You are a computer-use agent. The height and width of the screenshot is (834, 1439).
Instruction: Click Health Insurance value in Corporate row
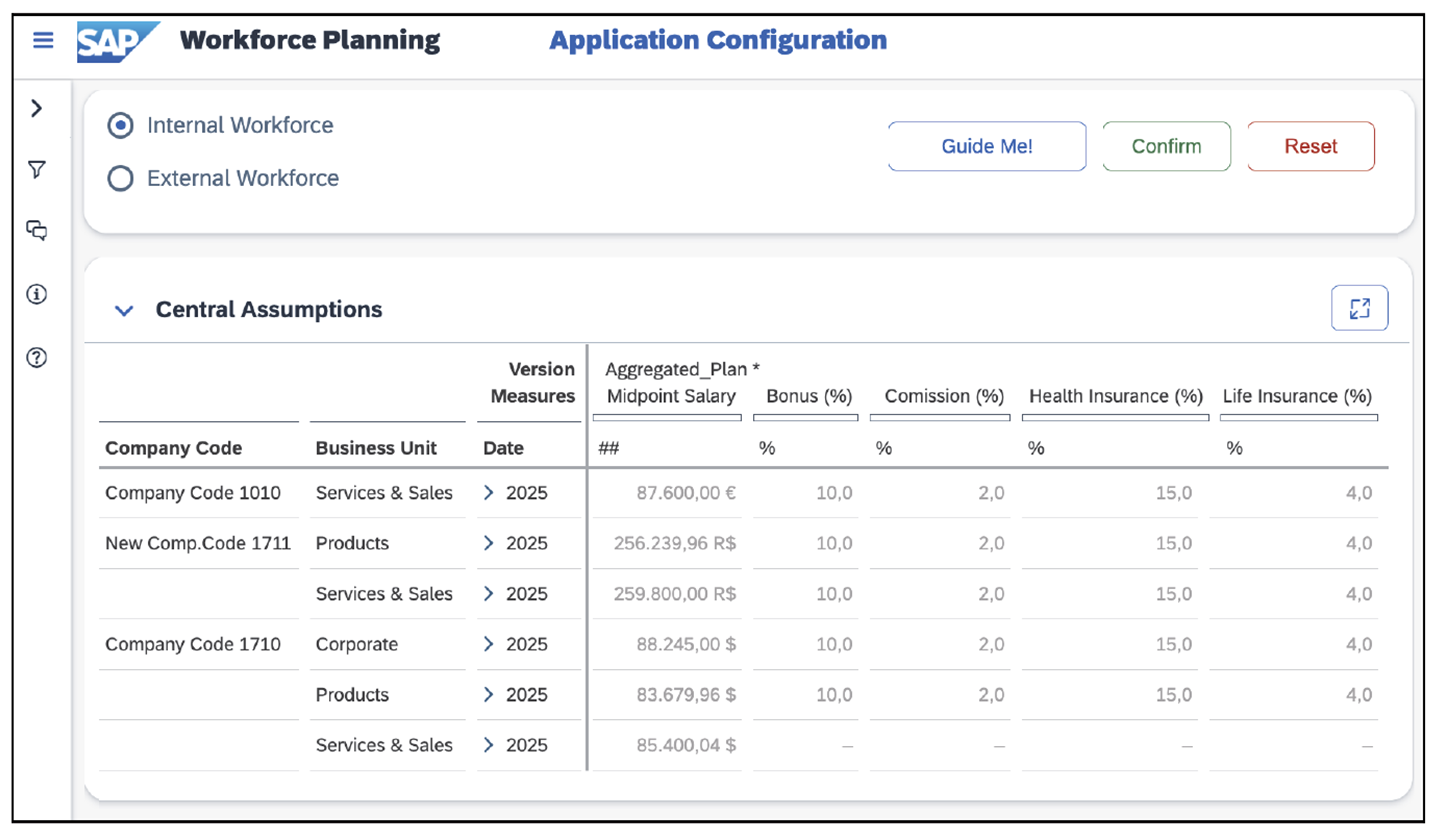click(x=1174, y=645)
